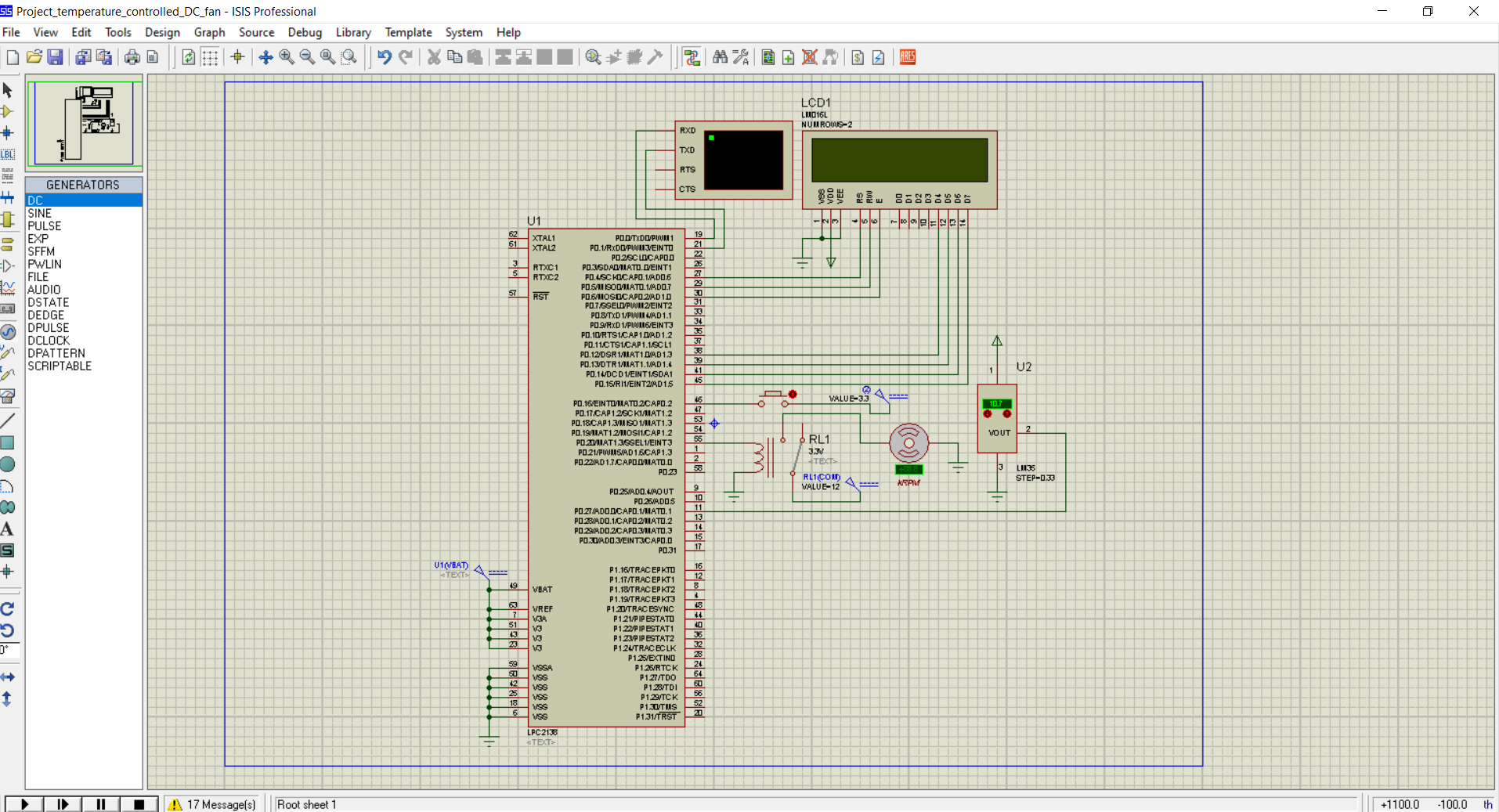Click the Print icon in toolbar
1499x812 pixels.
coord(132,57)
